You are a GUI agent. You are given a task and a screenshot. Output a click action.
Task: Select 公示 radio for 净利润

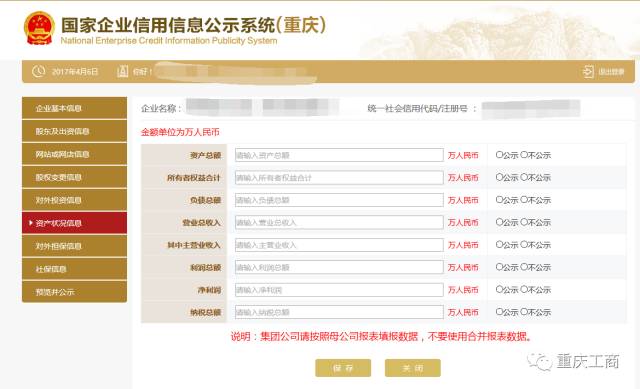pyautogui.click(x=499, y=289)
